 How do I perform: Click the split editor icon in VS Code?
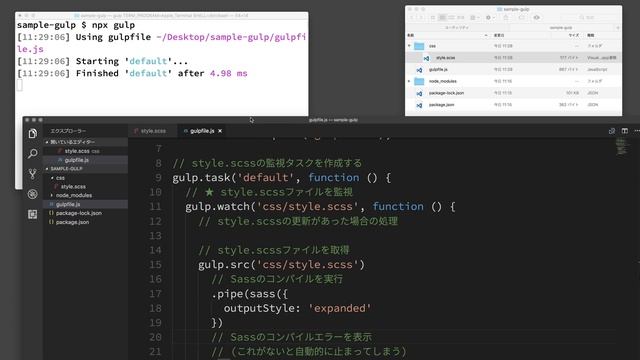[x=624, y=131]
